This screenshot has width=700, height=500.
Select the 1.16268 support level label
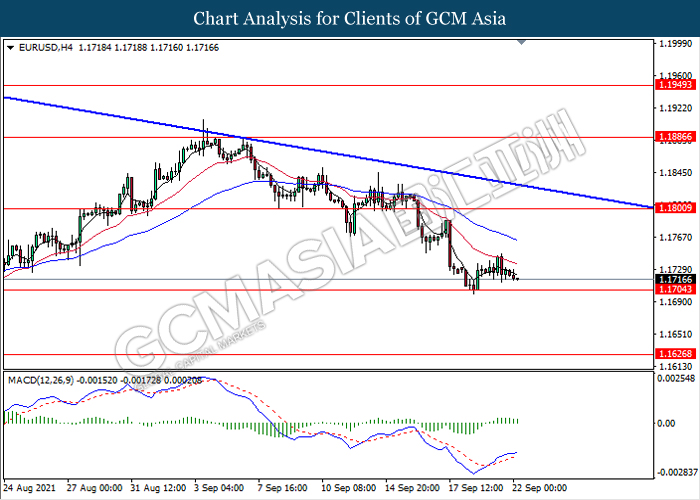point(675,354)
